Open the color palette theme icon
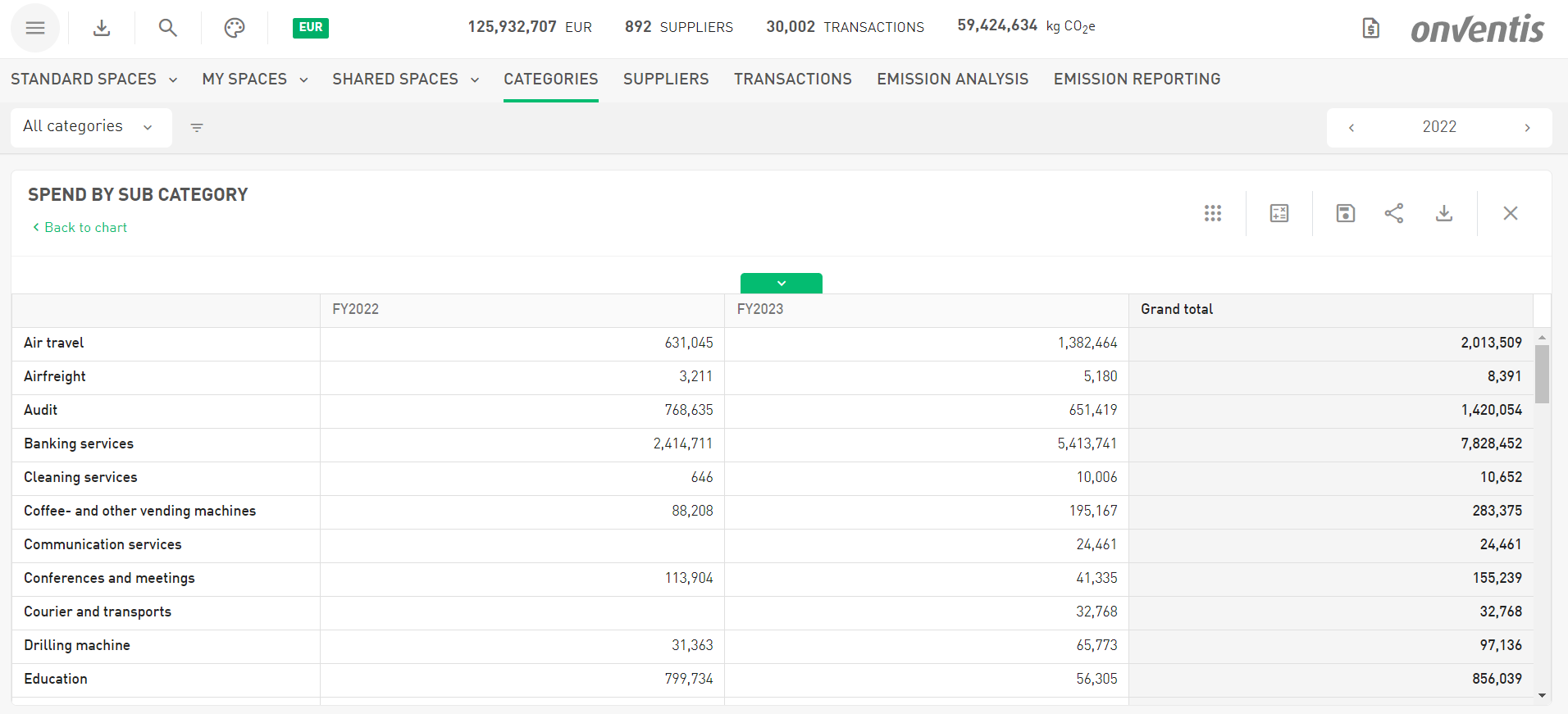The width and height of the screenshot is (1568, 714). click(x=235, y=28)
